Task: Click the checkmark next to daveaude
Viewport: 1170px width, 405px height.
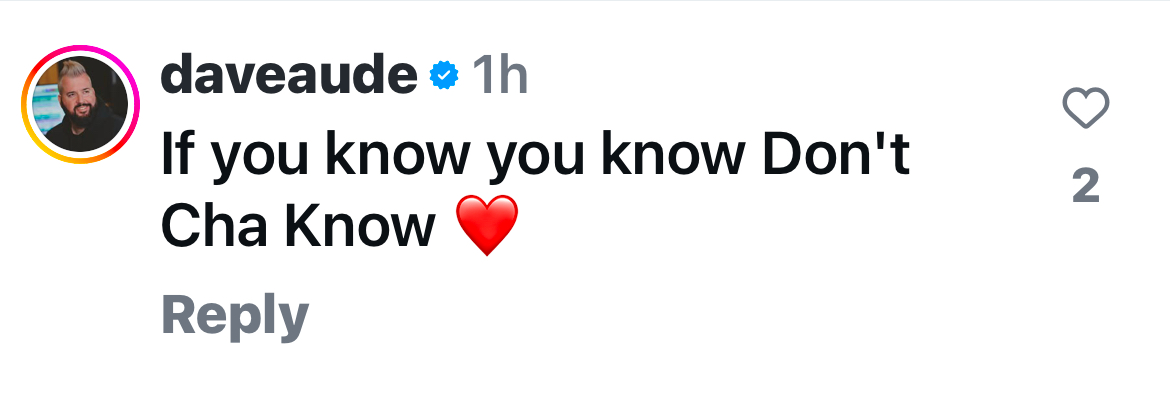Action: (x=444, y=75)
